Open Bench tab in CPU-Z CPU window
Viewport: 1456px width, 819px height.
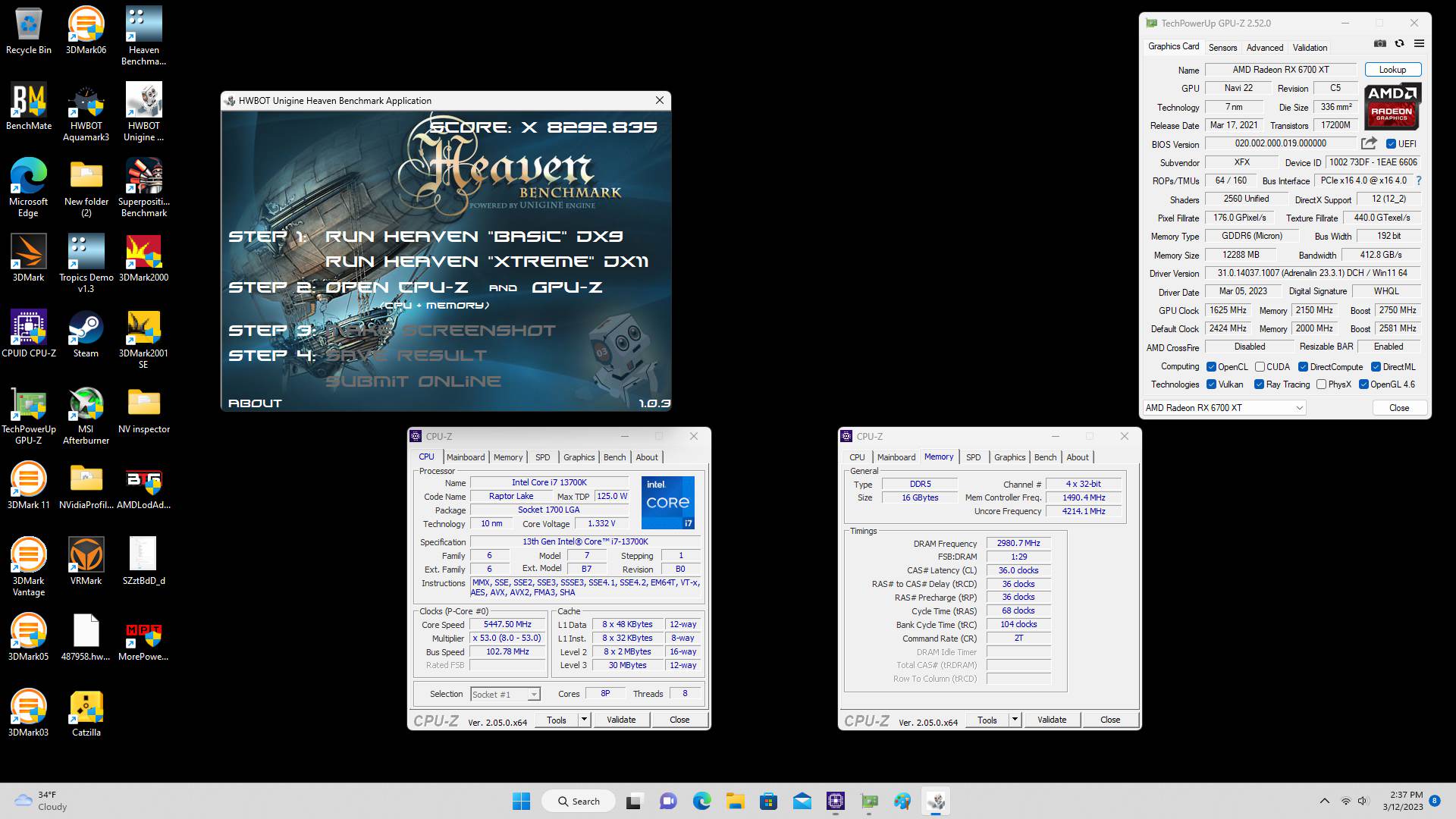click(x=614, y=457)
